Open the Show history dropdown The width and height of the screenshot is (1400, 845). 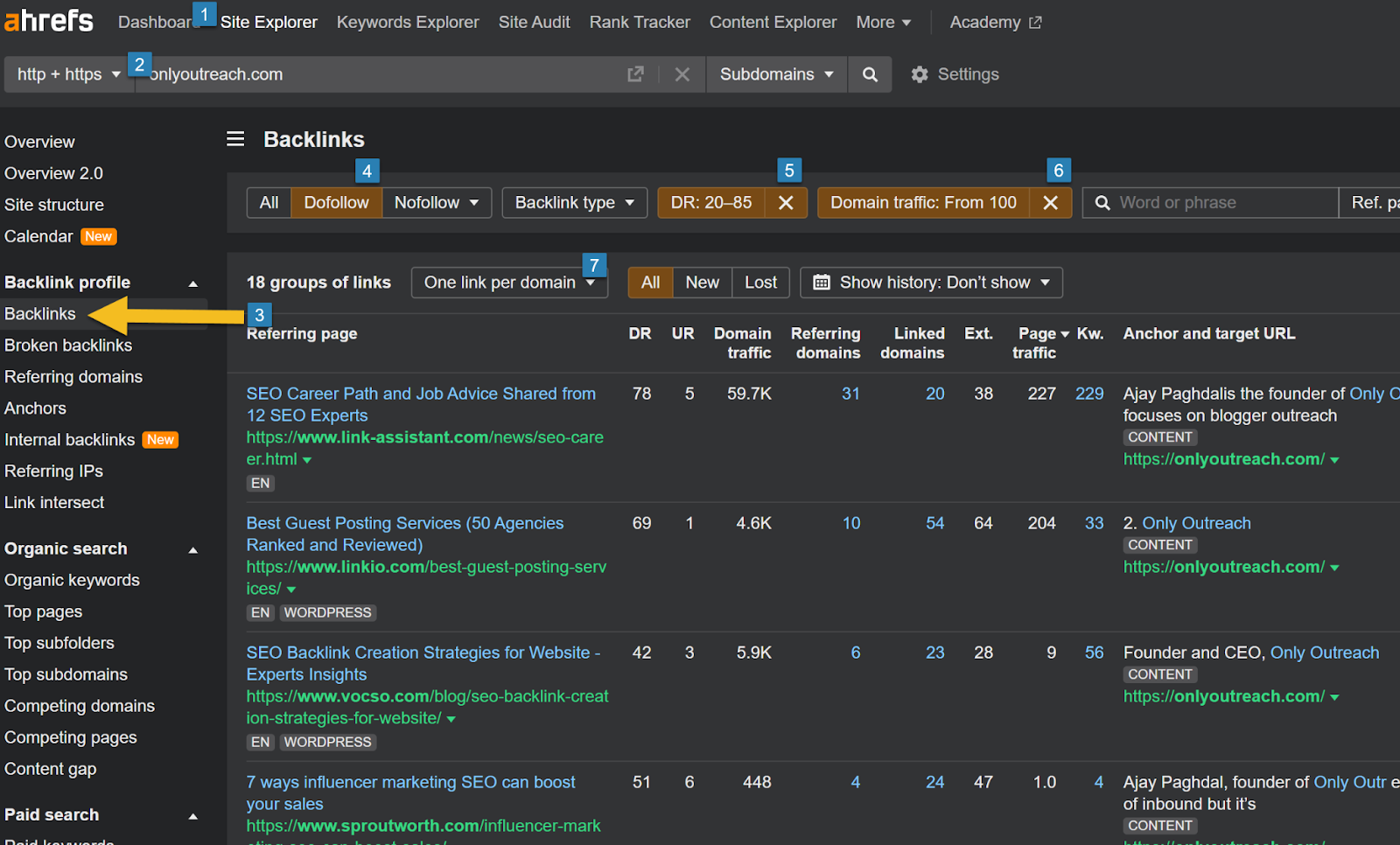click(931, 283)
